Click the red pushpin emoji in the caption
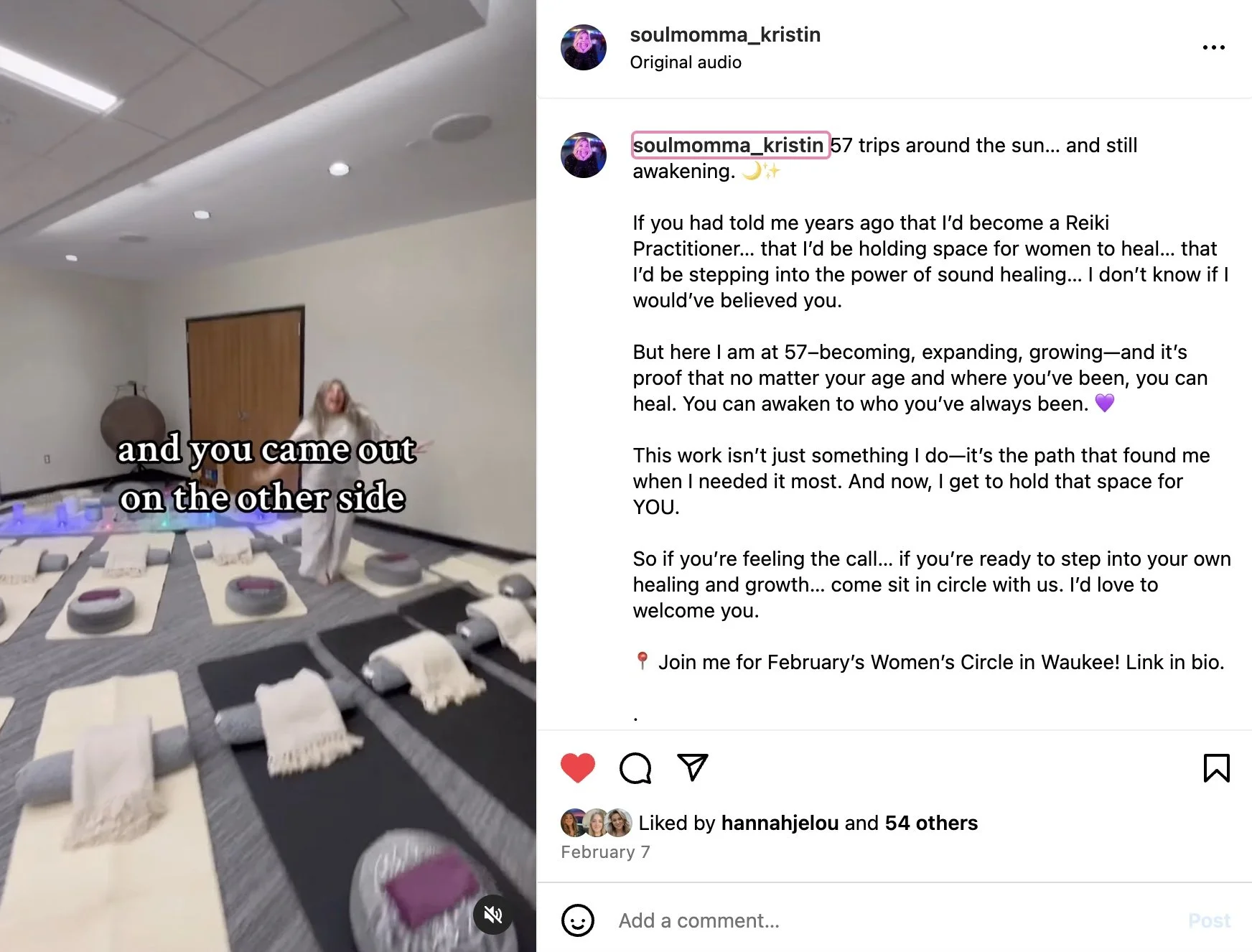1252x952 pixels. pos(643,661)
